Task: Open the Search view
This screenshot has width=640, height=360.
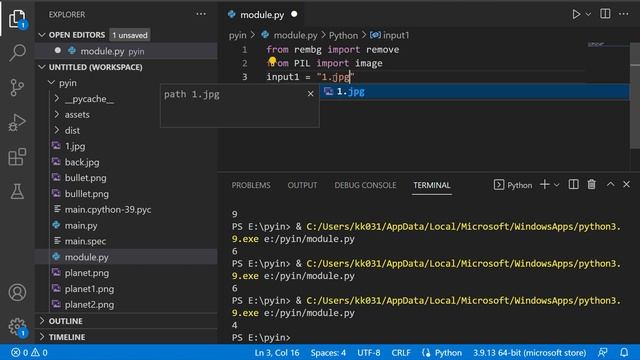Action: pos(17,53)
